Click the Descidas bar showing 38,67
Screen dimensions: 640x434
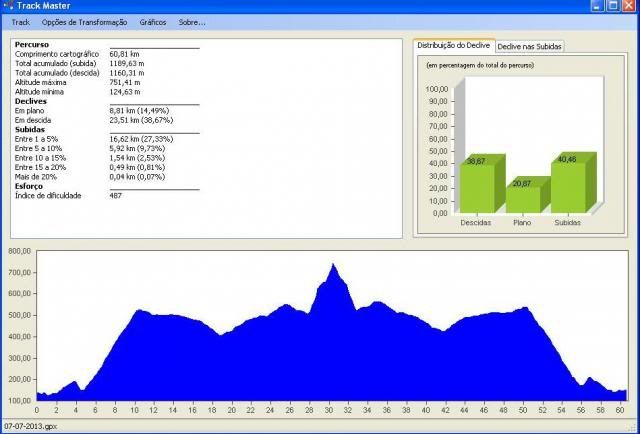point(475,188)
